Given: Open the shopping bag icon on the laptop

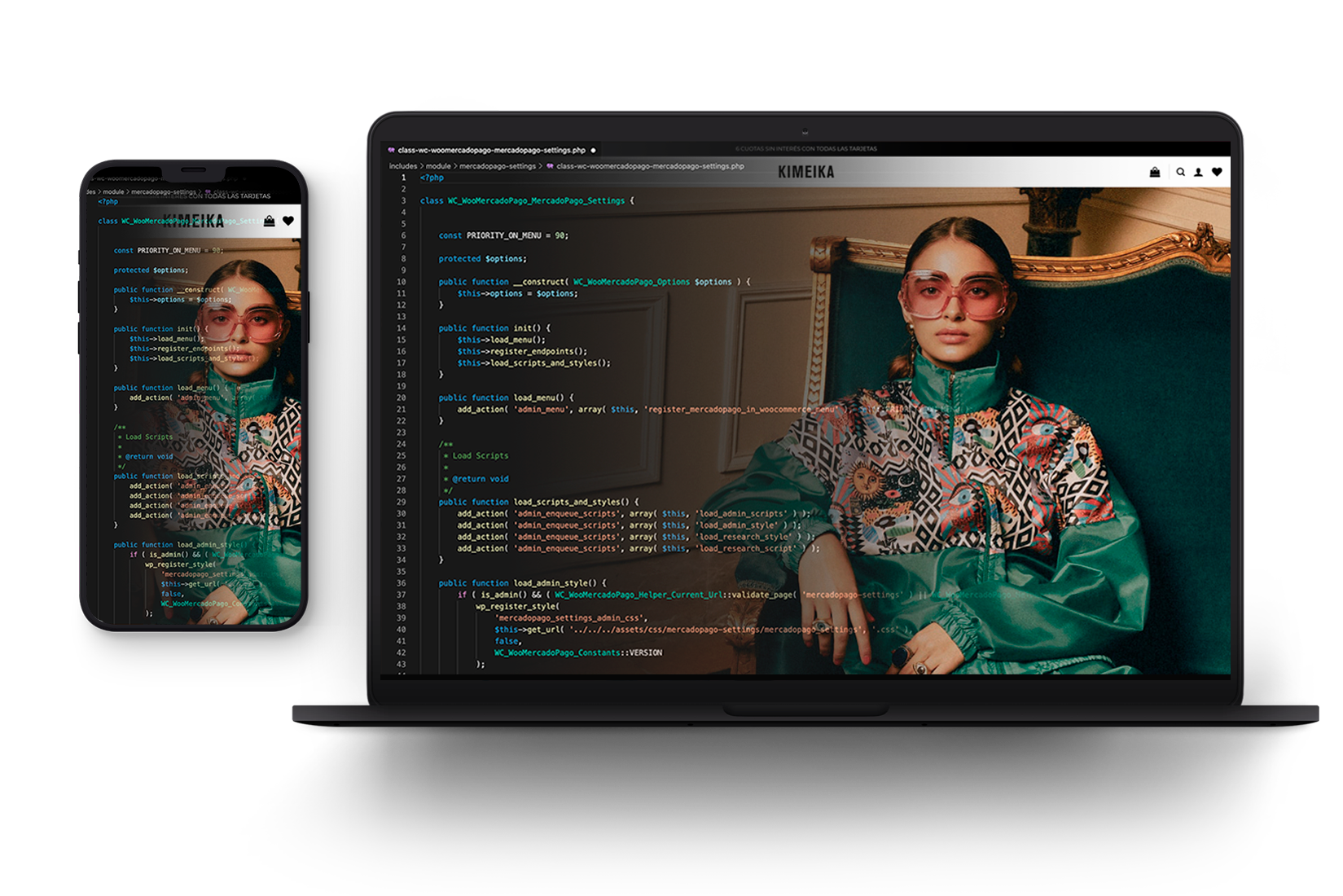Looking at the screenshot, I should click(x=1154, y=172).
